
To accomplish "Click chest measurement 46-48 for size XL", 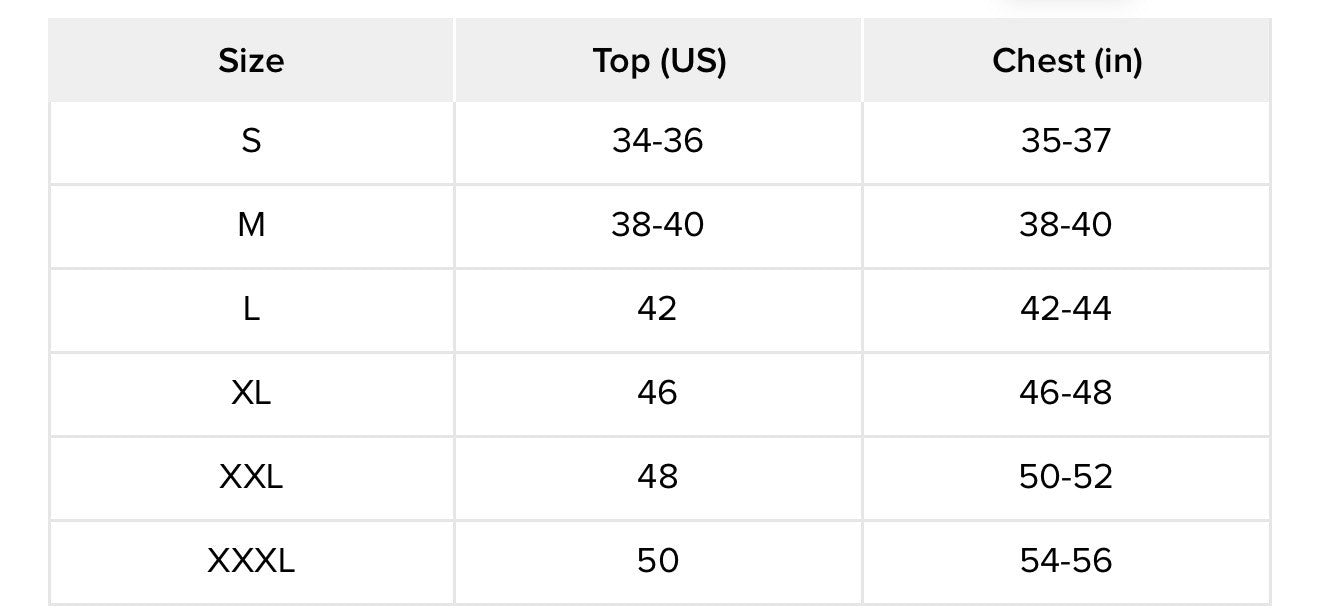I will point(1066,393).
